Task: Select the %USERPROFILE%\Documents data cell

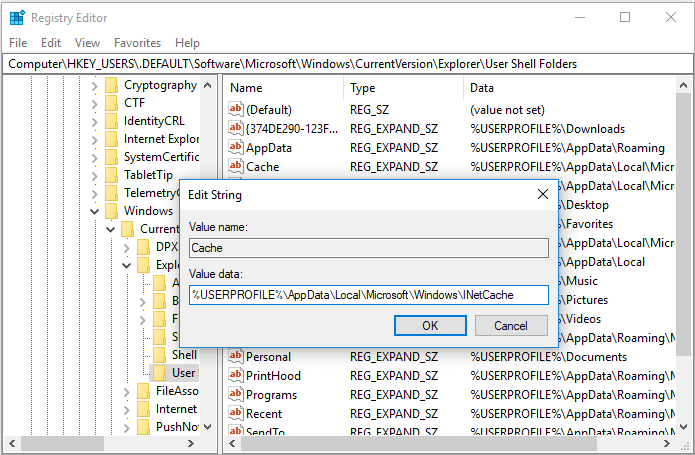Action: [x=549, y=357]
